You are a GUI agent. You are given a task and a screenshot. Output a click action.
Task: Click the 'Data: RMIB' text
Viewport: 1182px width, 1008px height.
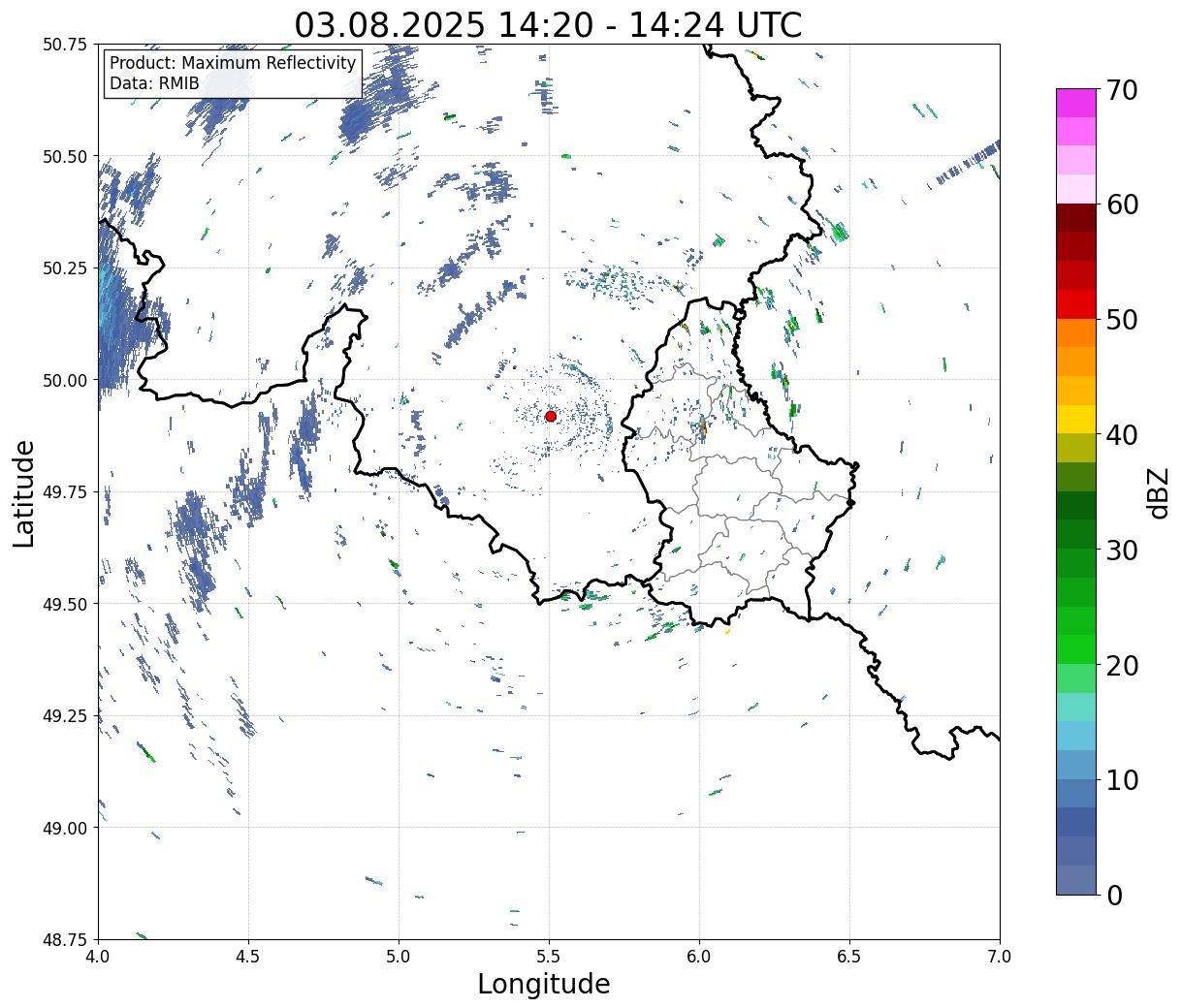(x=154, y=83)
